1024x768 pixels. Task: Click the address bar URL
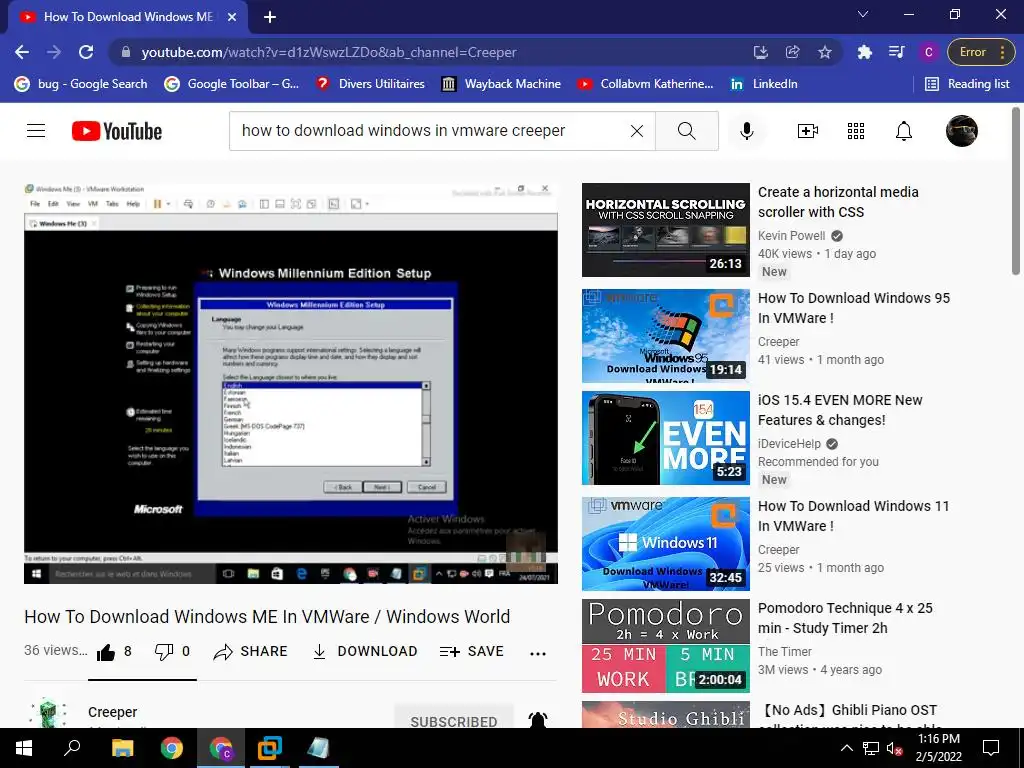328,52
